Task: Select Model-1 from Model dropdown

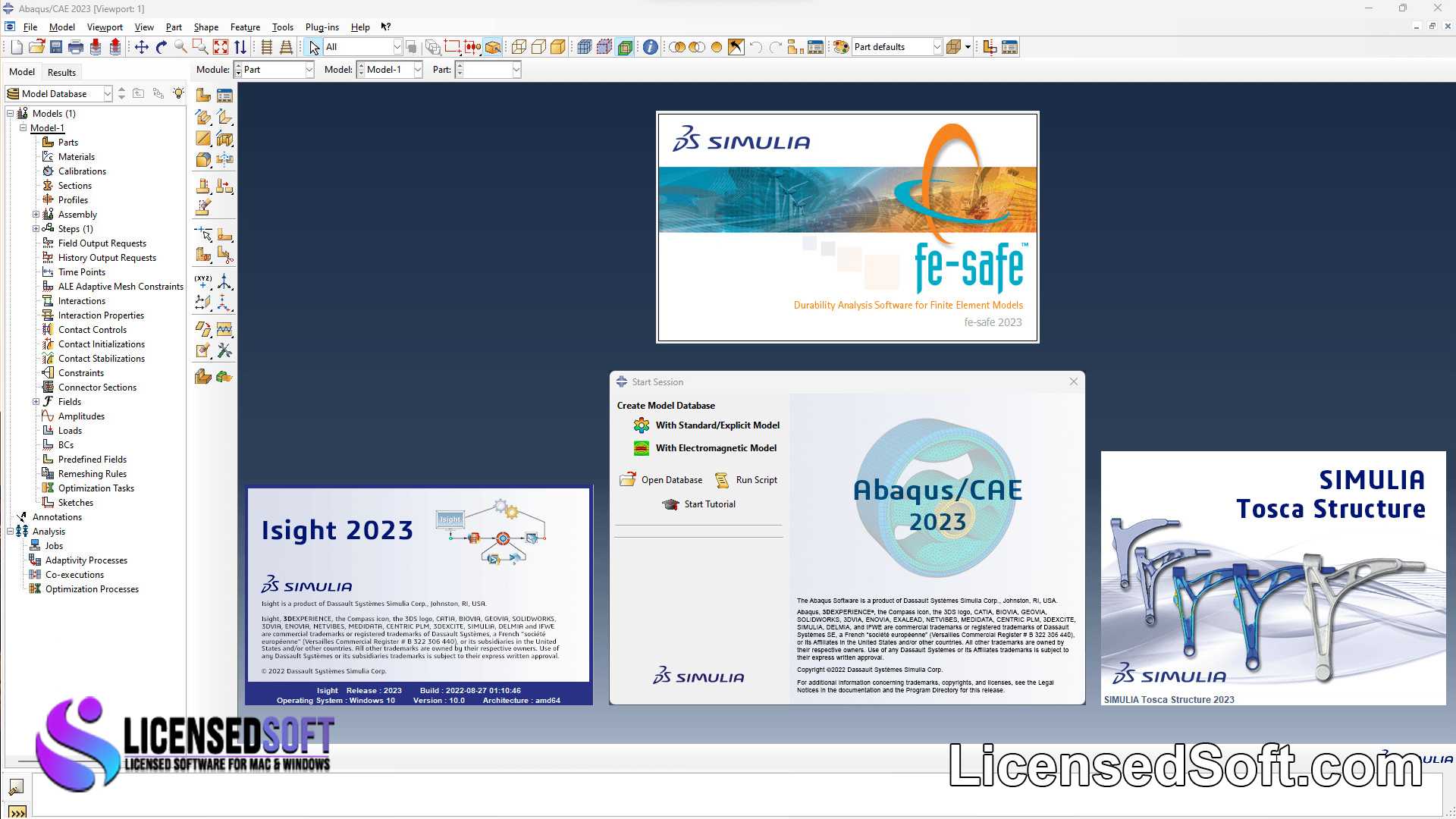Action: point(390,69)
